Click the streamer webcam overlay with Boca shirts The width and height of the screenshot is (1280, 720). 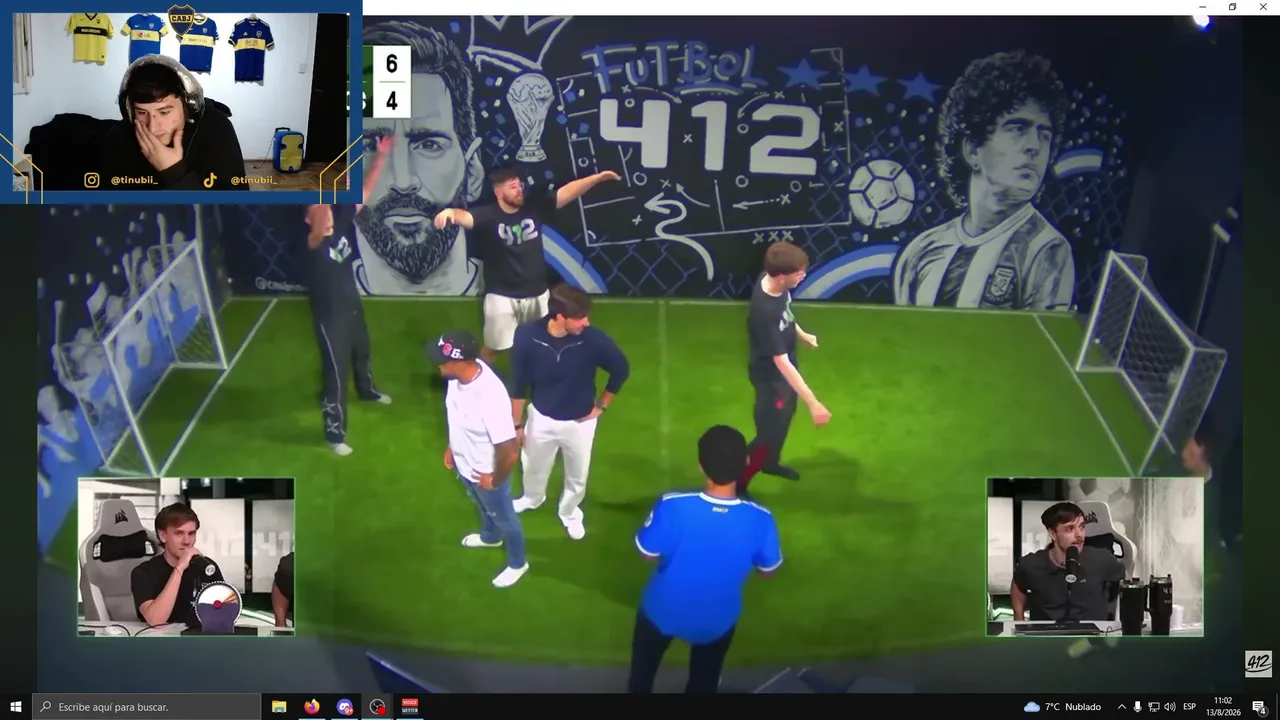181,101
